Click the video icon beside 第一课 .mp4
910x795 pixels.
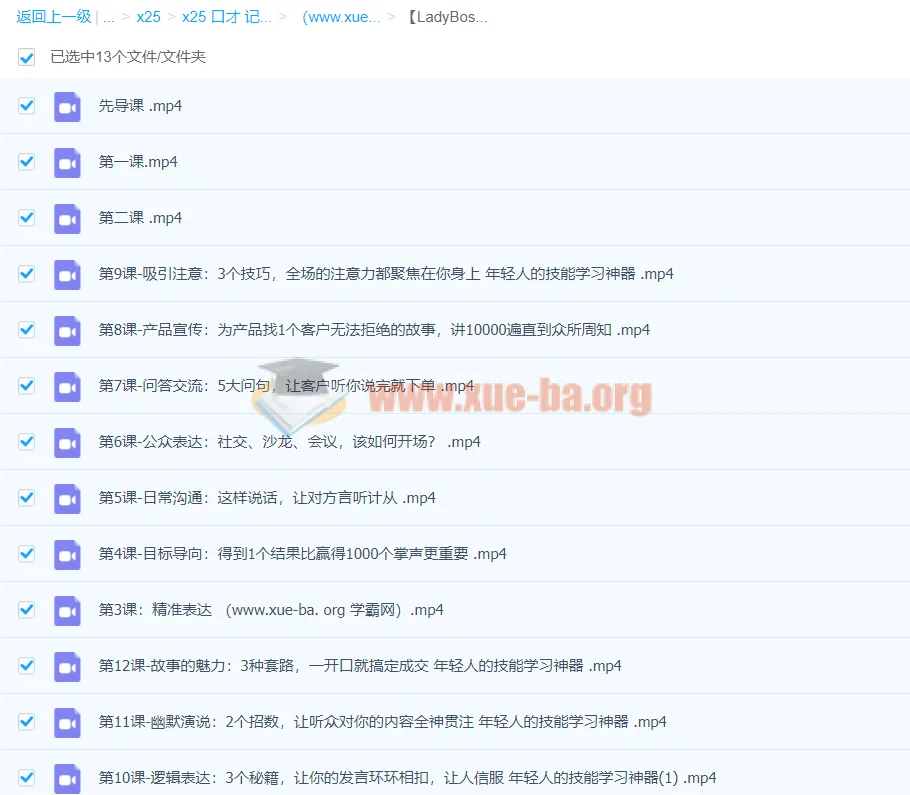coord(67,162)
